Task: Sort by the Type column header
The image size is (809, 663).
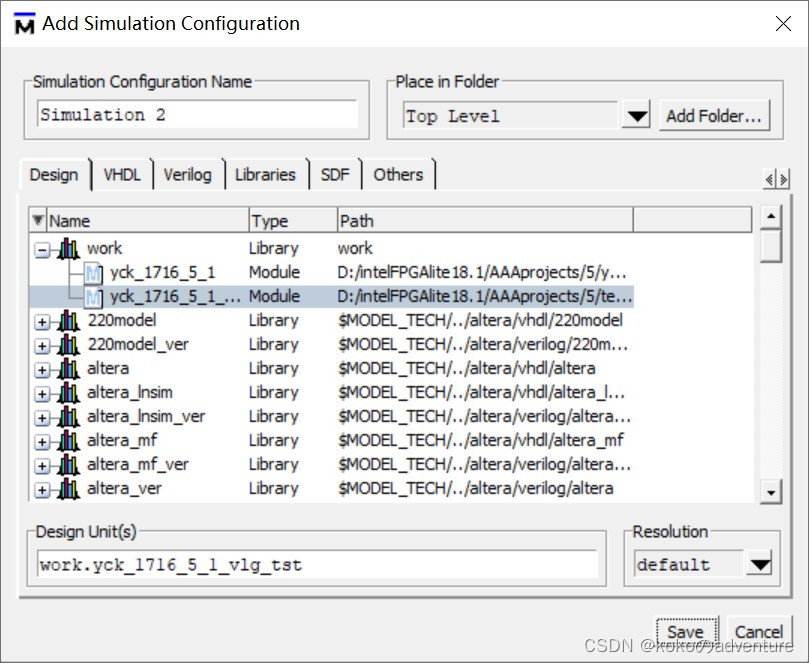Action: coord(293,221)
